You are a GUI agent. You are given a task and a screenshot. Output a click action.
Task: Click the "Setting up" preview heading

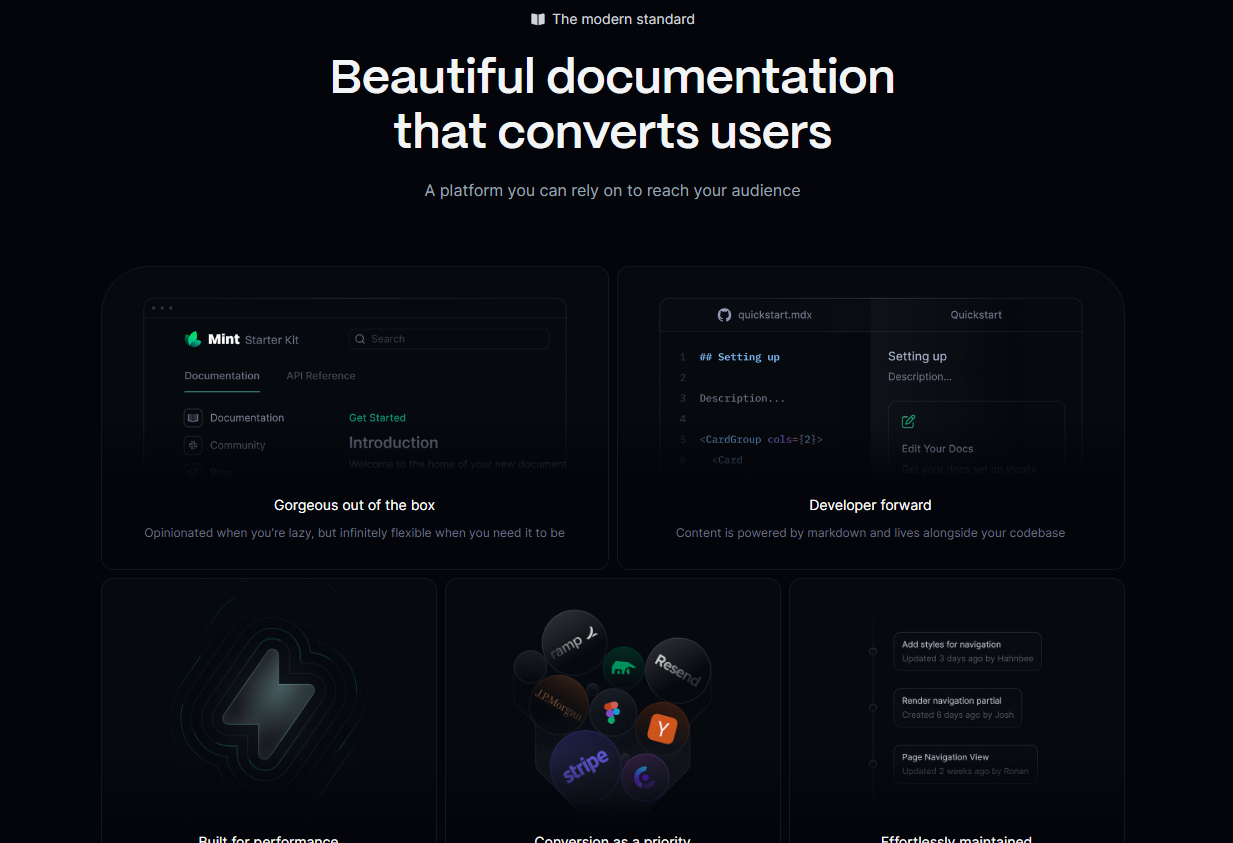pos(917,356)
